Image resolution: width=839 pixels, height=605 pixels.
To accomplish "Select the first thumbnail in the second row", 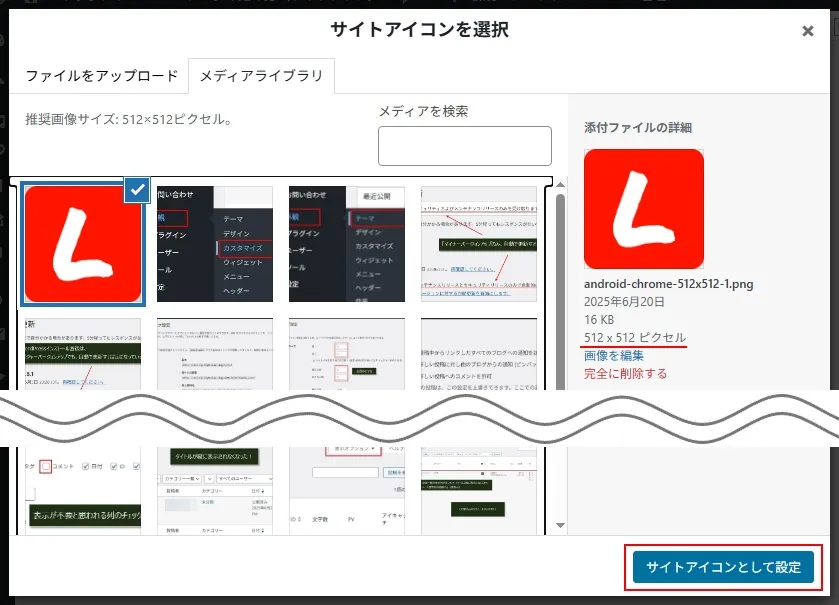I will [82, 355].
